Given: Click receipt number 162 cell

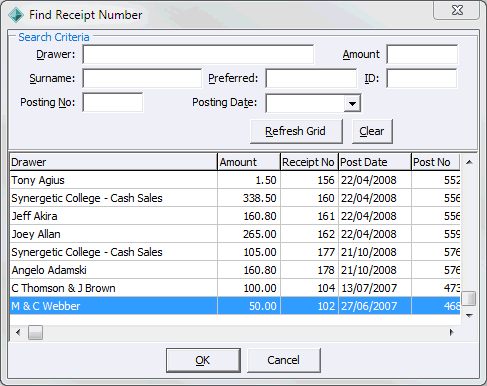Looking at the screenshot, I should point(309,234).
